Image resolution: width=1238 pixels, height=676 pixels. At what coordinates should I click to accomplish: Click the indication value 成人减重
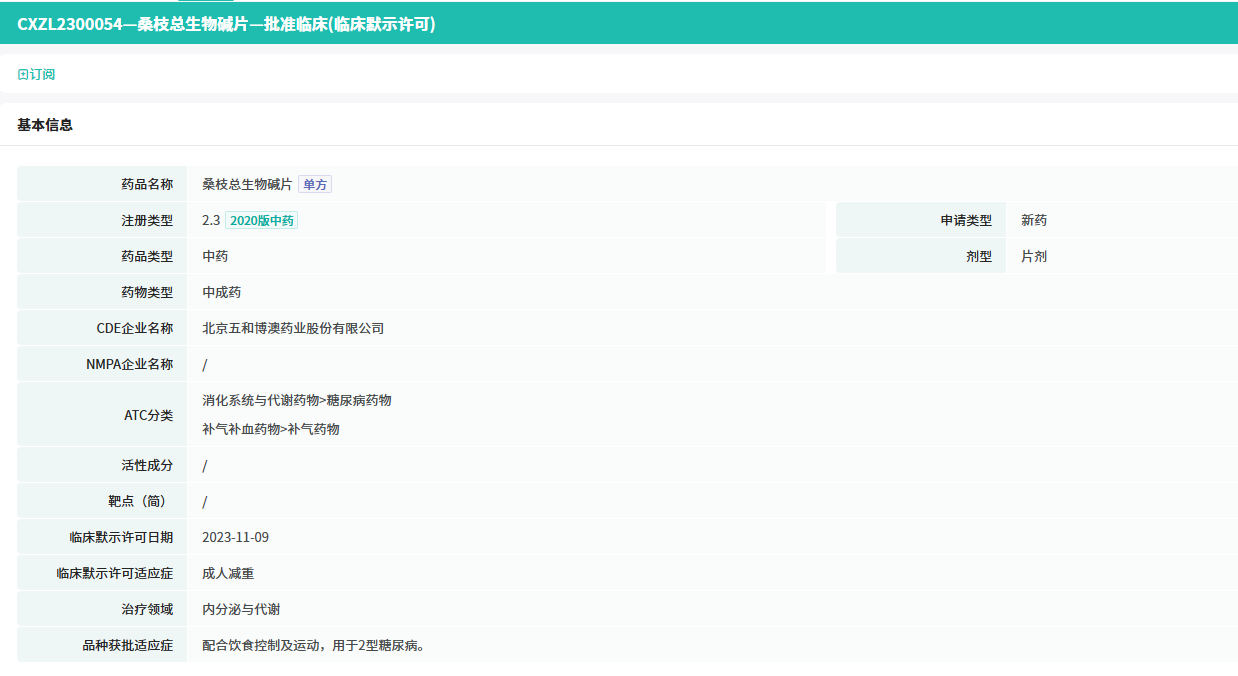point(228,573)
